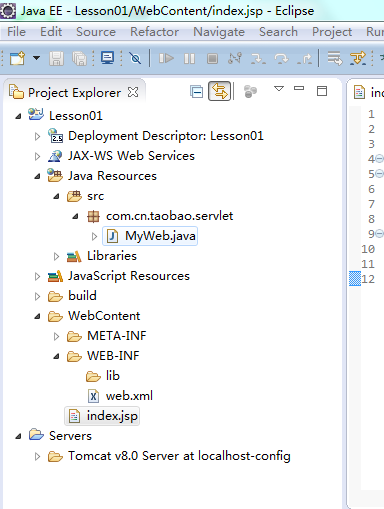Click the Step Over icon

tap(282, 59)
